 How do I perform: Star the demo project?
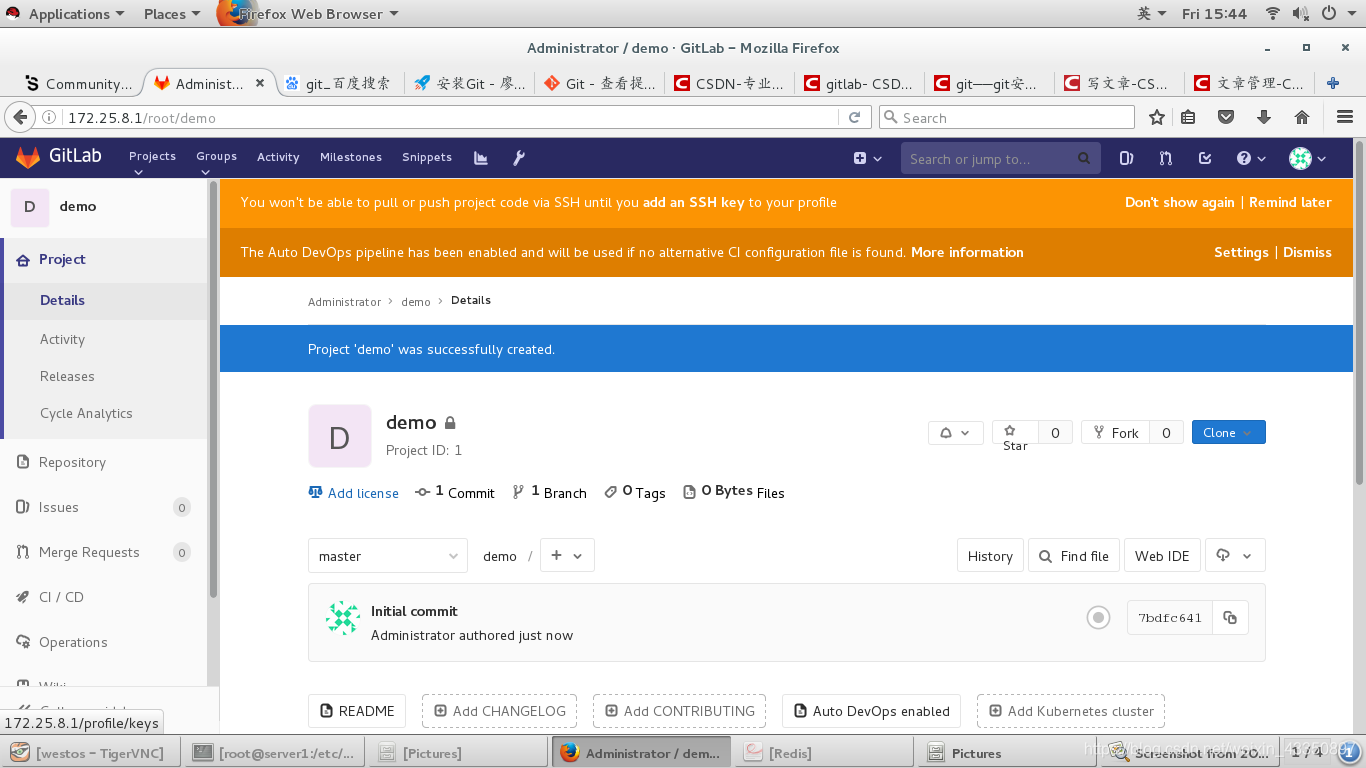1015,432
